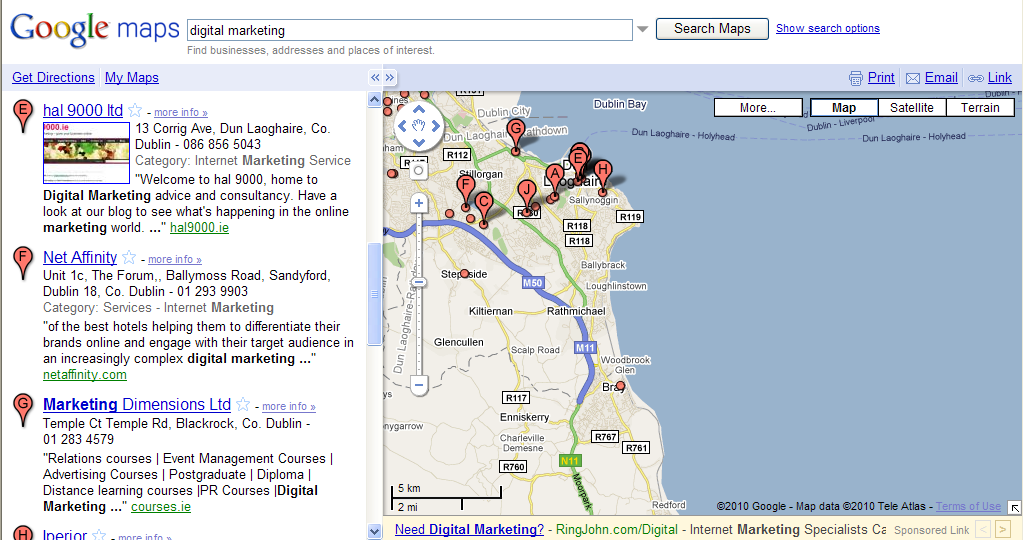Click the results list scroll up arrow
This screenshot has height=540, width=1024.
tap(374, 99)
